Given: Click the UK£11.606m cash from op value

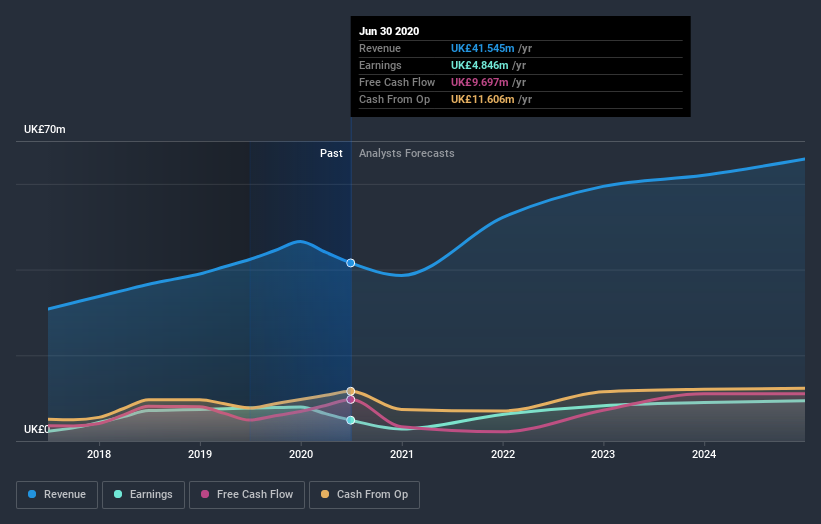Looking at the screenshot, I should pyautogui.click(x=483, y=99).
